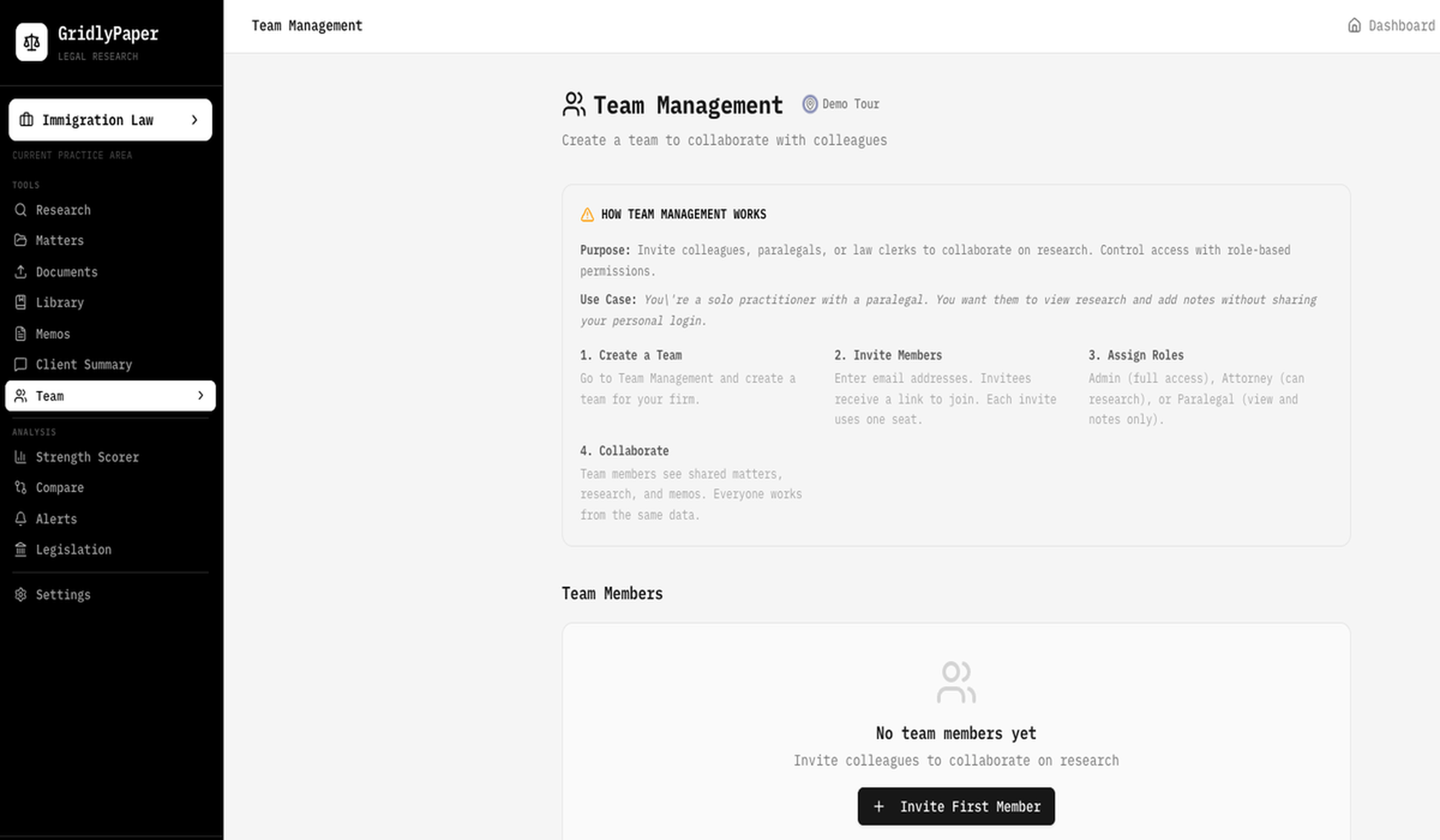Click the Client Summary chat icon

tap(20, 364)
